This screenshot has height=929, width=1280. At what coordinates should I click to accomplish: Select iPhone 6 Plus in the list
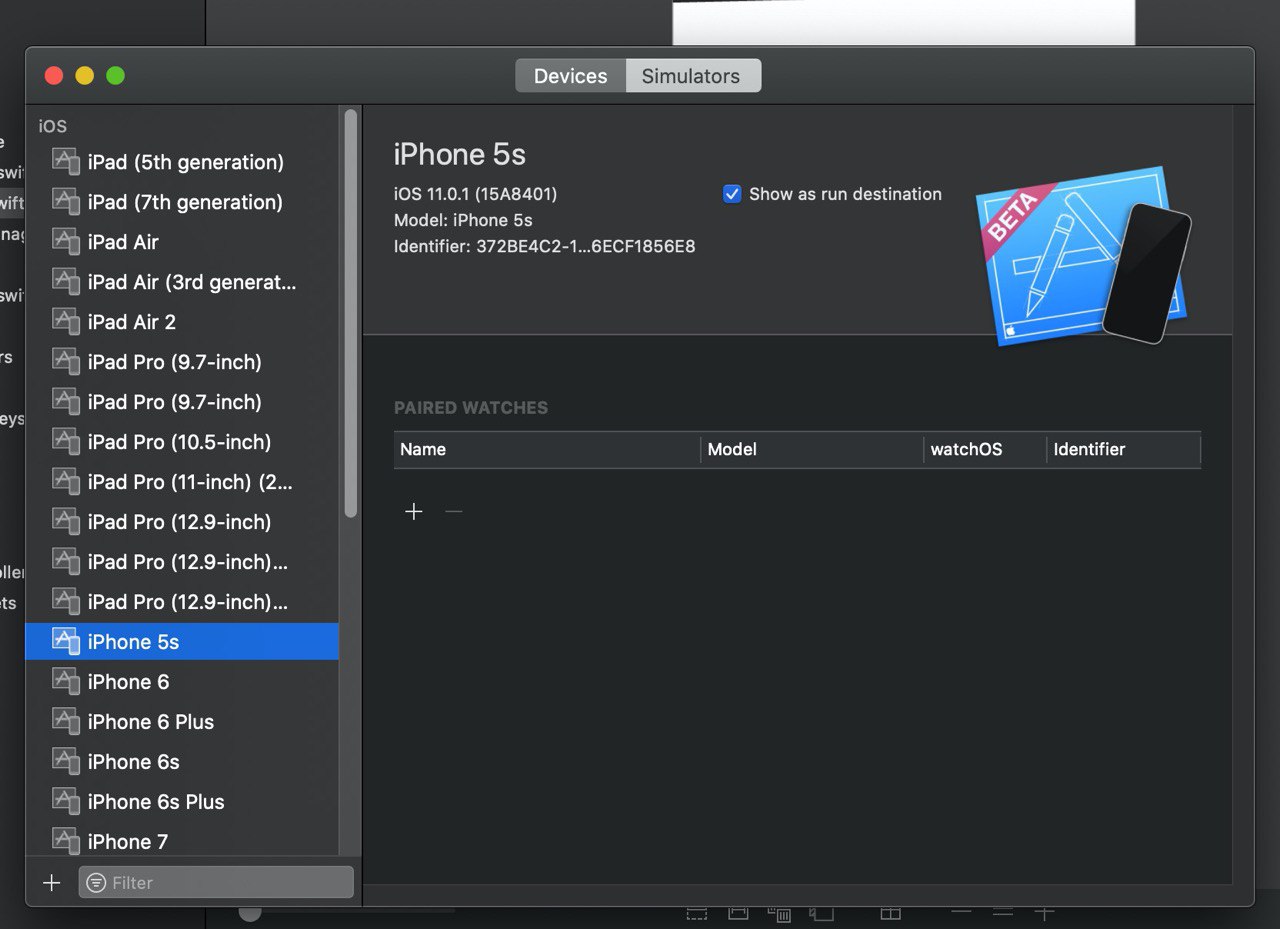(x=182, y=722)
